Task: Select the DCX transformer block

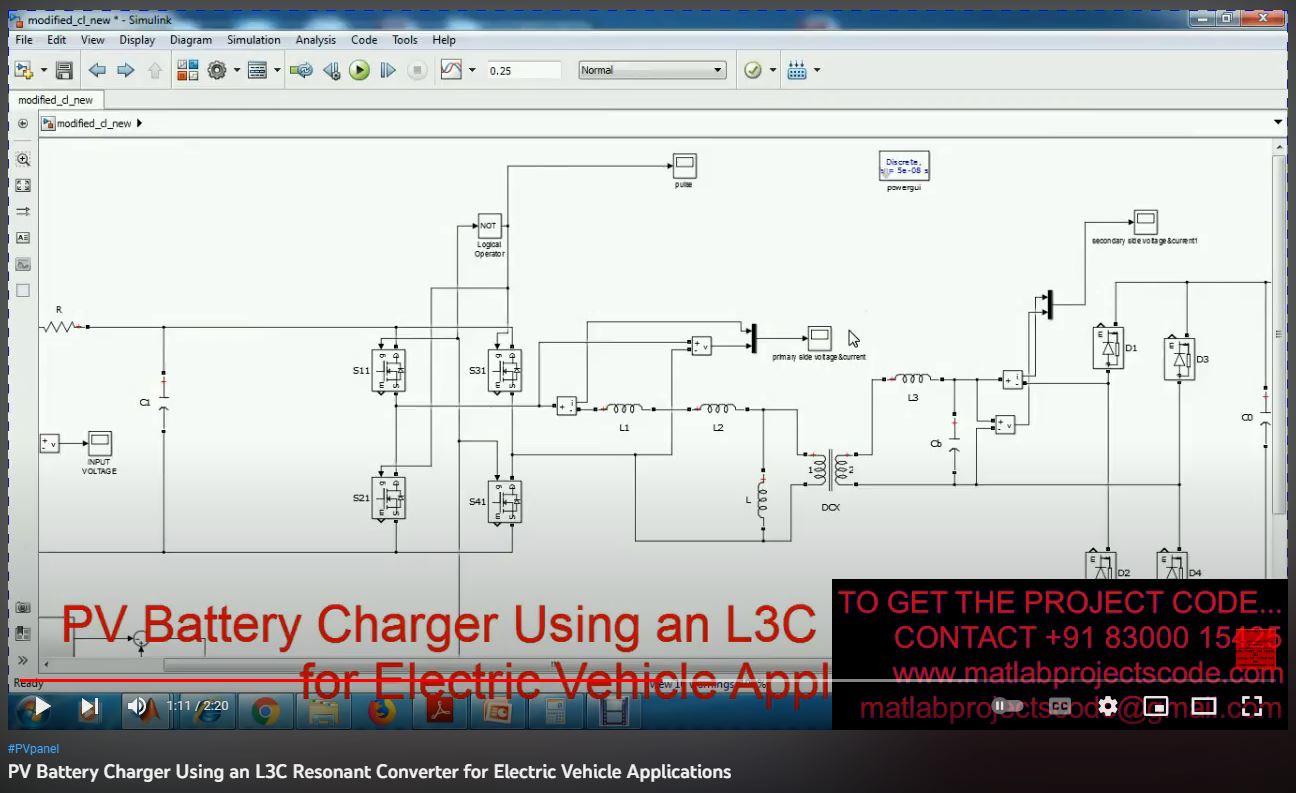Action: 831,469
